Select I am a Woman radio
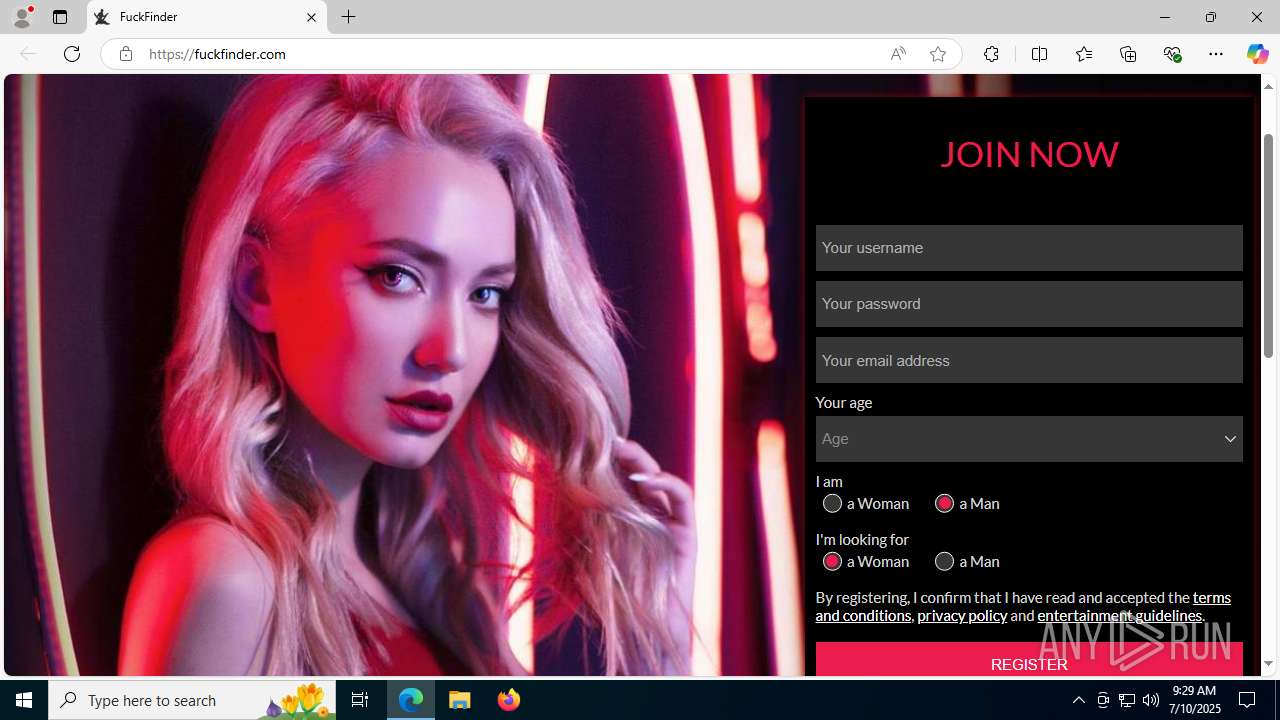Screen dimensions: 1280x720 pyautogui.click(x=832, y=503)
